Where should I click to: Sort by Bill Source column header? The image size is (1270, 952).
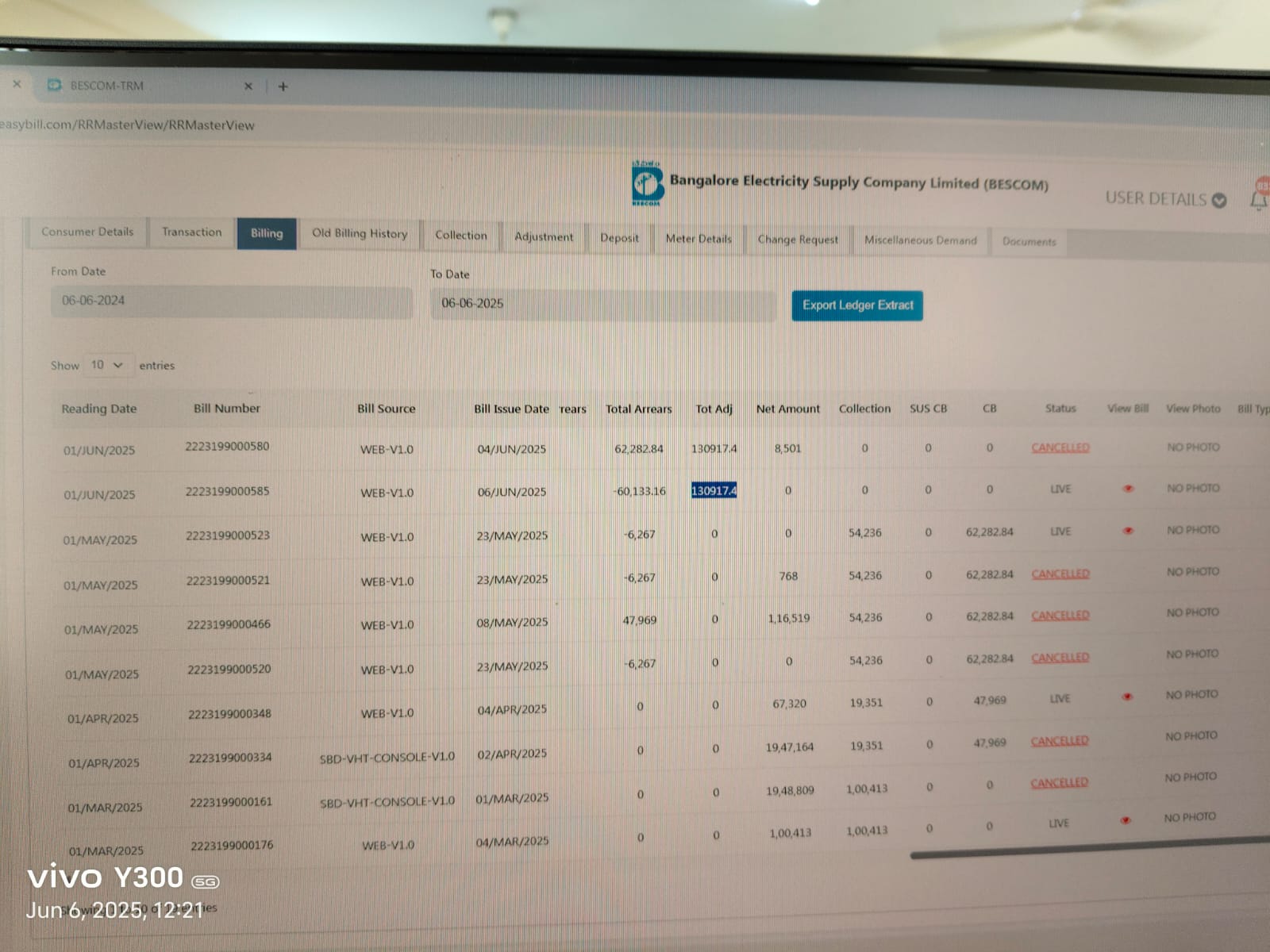click(386, 409)
